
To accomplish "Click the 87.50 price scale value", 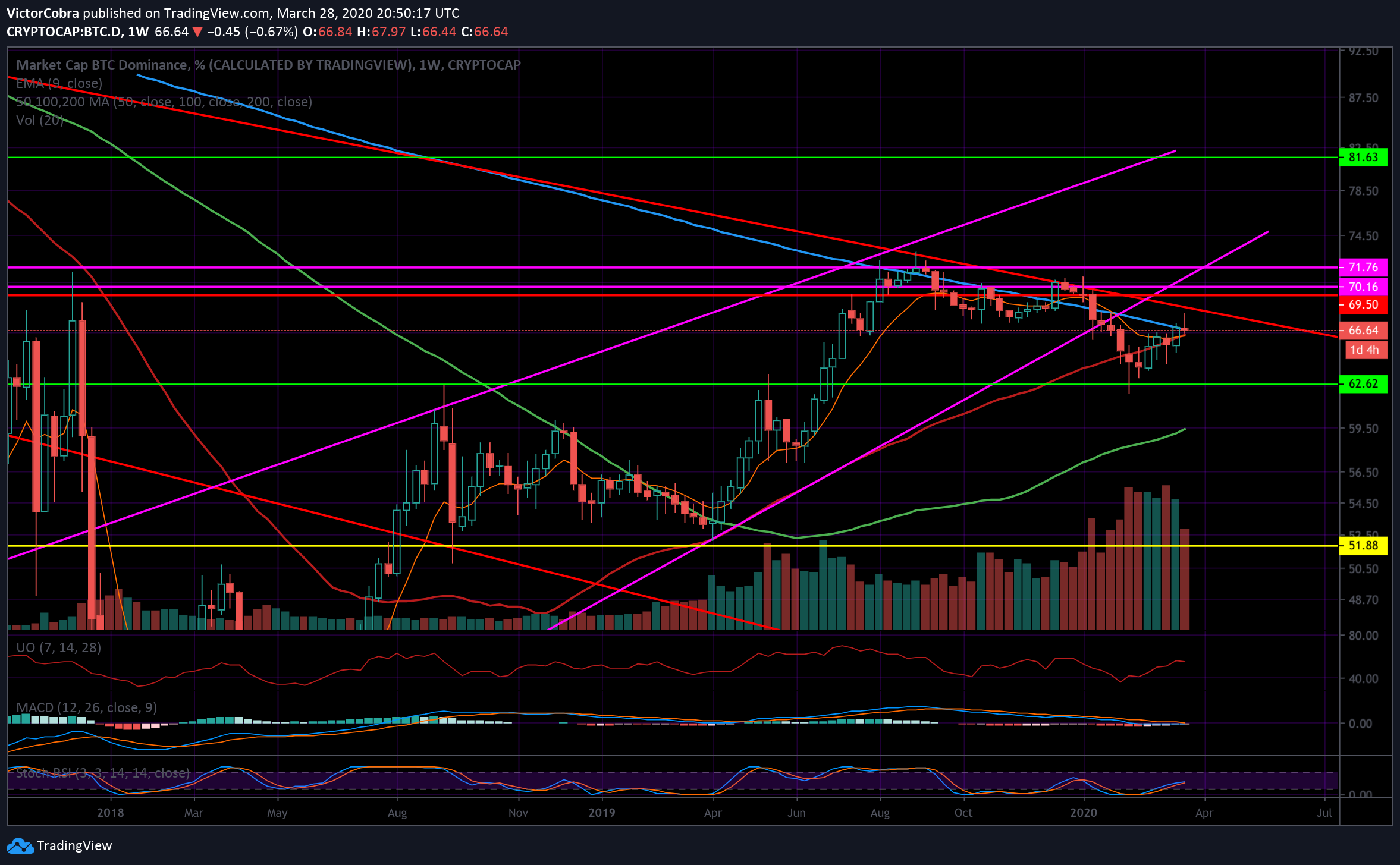I will click(x=1363, y=98).
